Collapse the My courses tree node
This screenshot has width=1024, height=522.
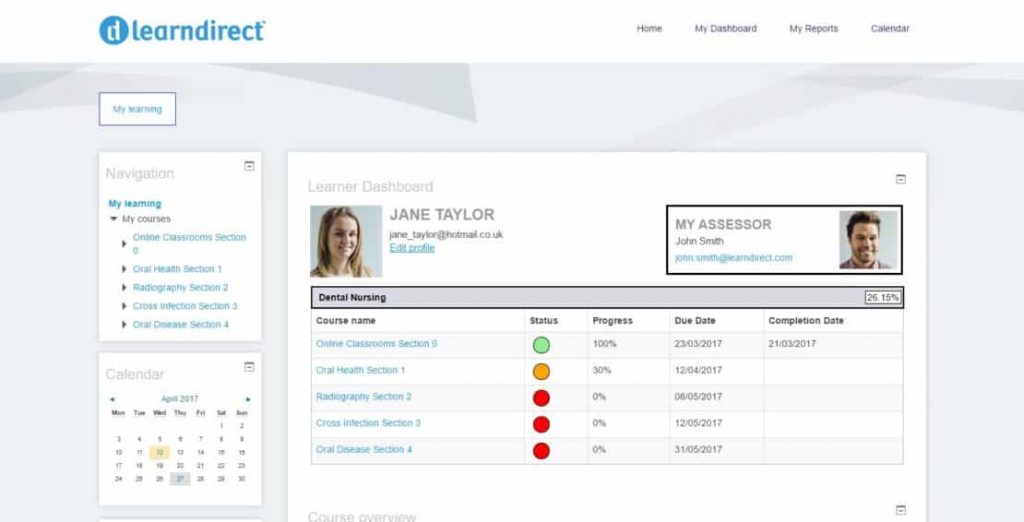(114, 219)
